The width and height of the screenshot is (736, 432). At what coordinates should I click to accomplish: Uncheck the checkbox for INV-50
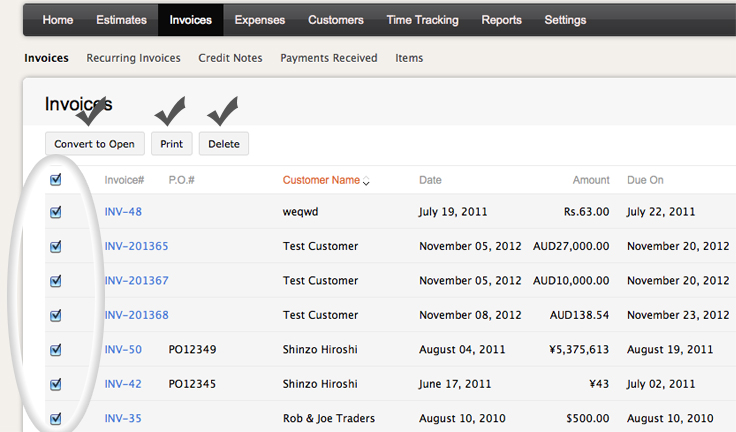pyautogui.click(x=55, y=350)
